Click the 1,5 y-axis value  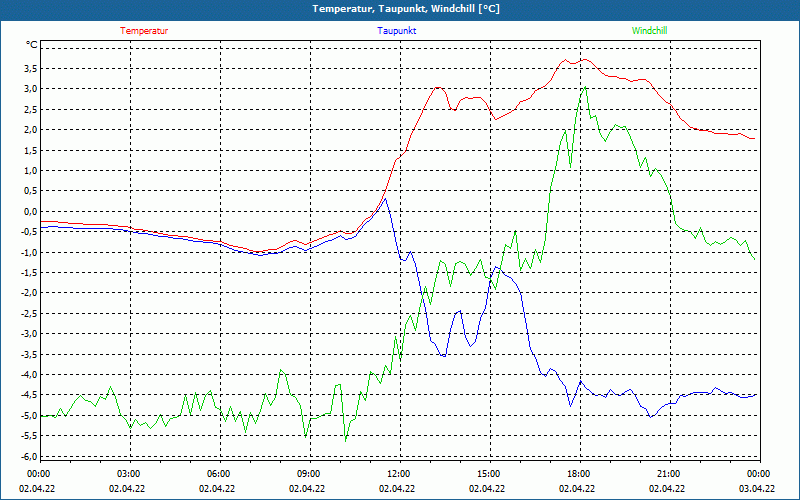click(30, 150)
